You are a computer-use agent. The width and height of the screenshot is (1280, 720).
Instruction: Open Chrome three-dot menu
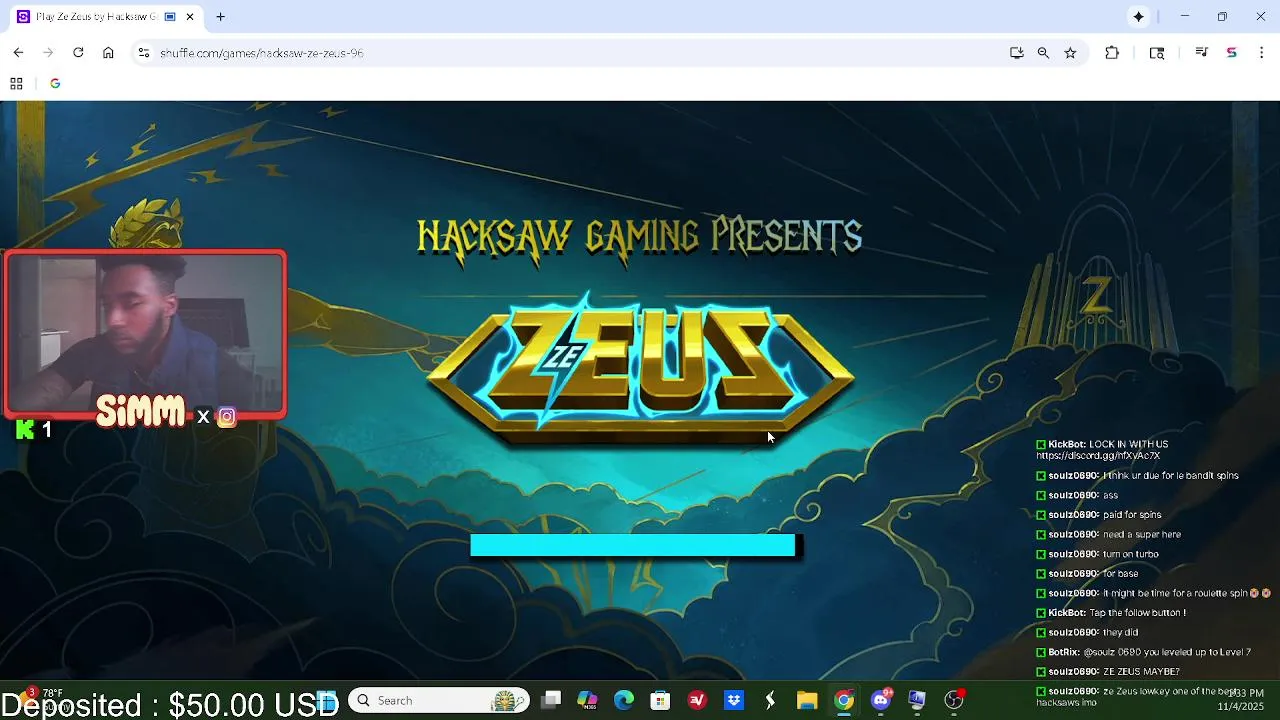[x=1262, y=53]
